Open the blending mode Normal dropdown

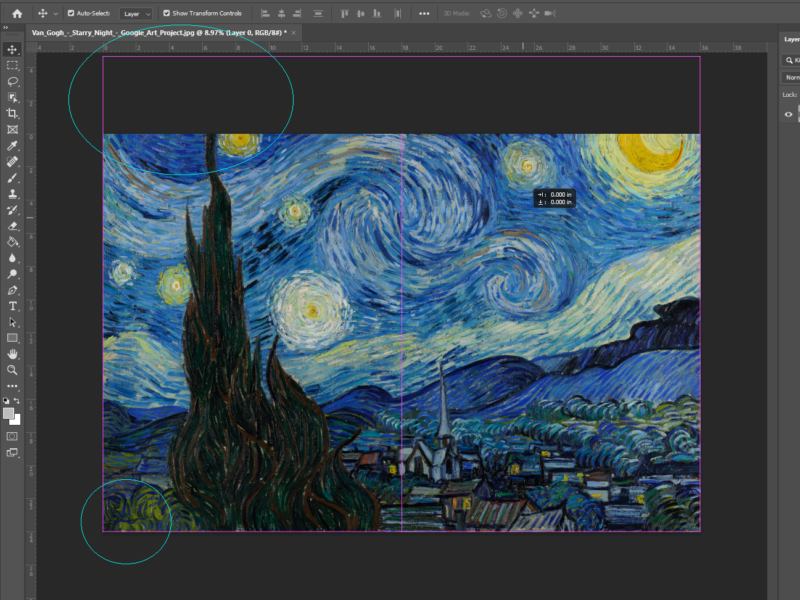(792, 77)
